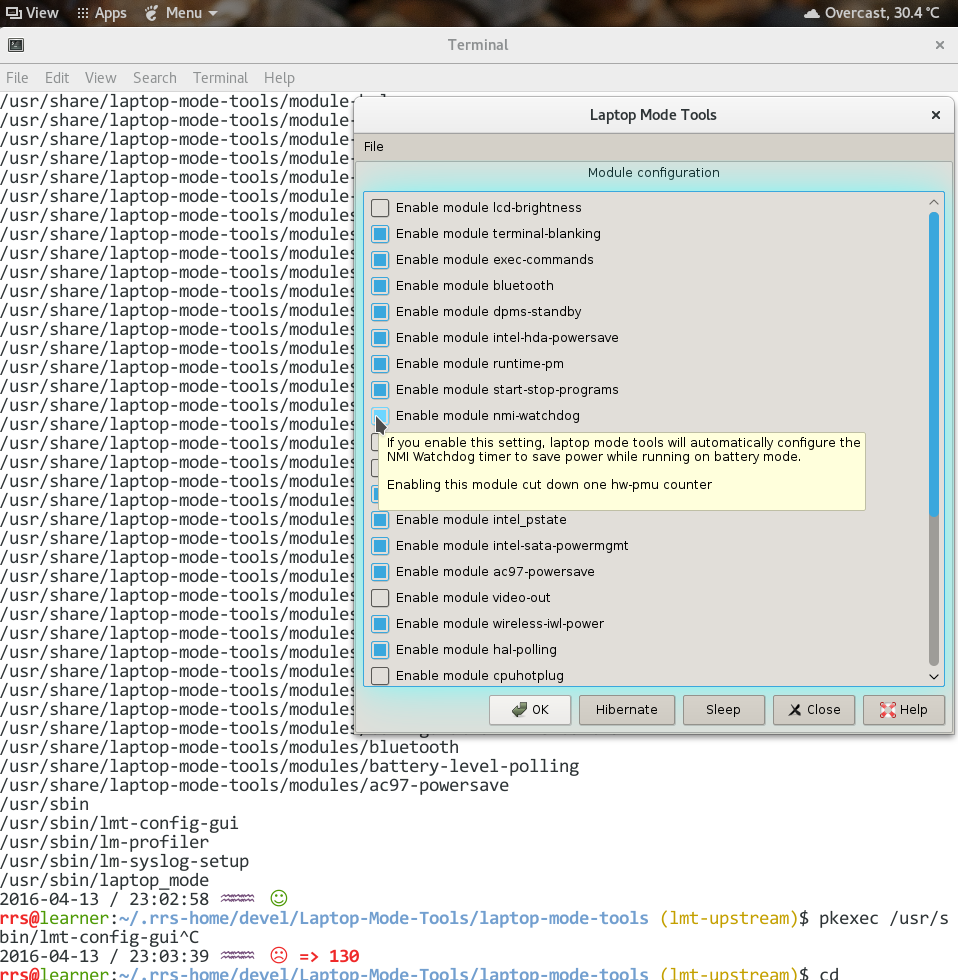This screenshot has height=980, width=958.
Task: Disable module bluetooth
Action: [379, 285]
